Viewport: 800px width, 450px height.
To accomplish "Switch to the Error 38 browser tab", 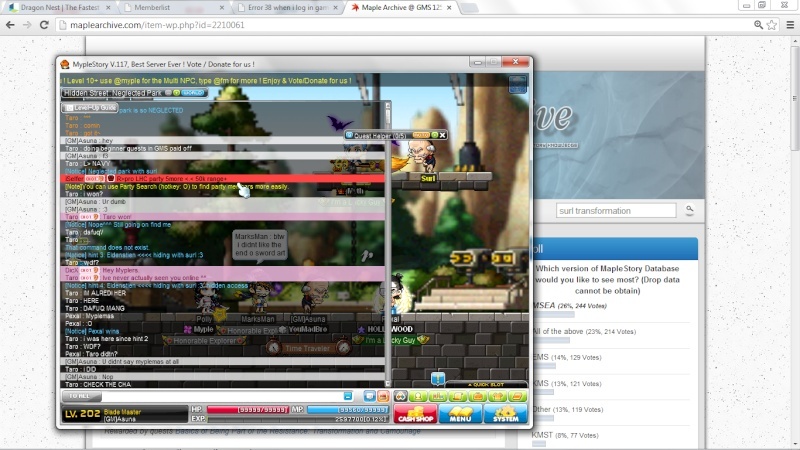I will coord(287,8).
